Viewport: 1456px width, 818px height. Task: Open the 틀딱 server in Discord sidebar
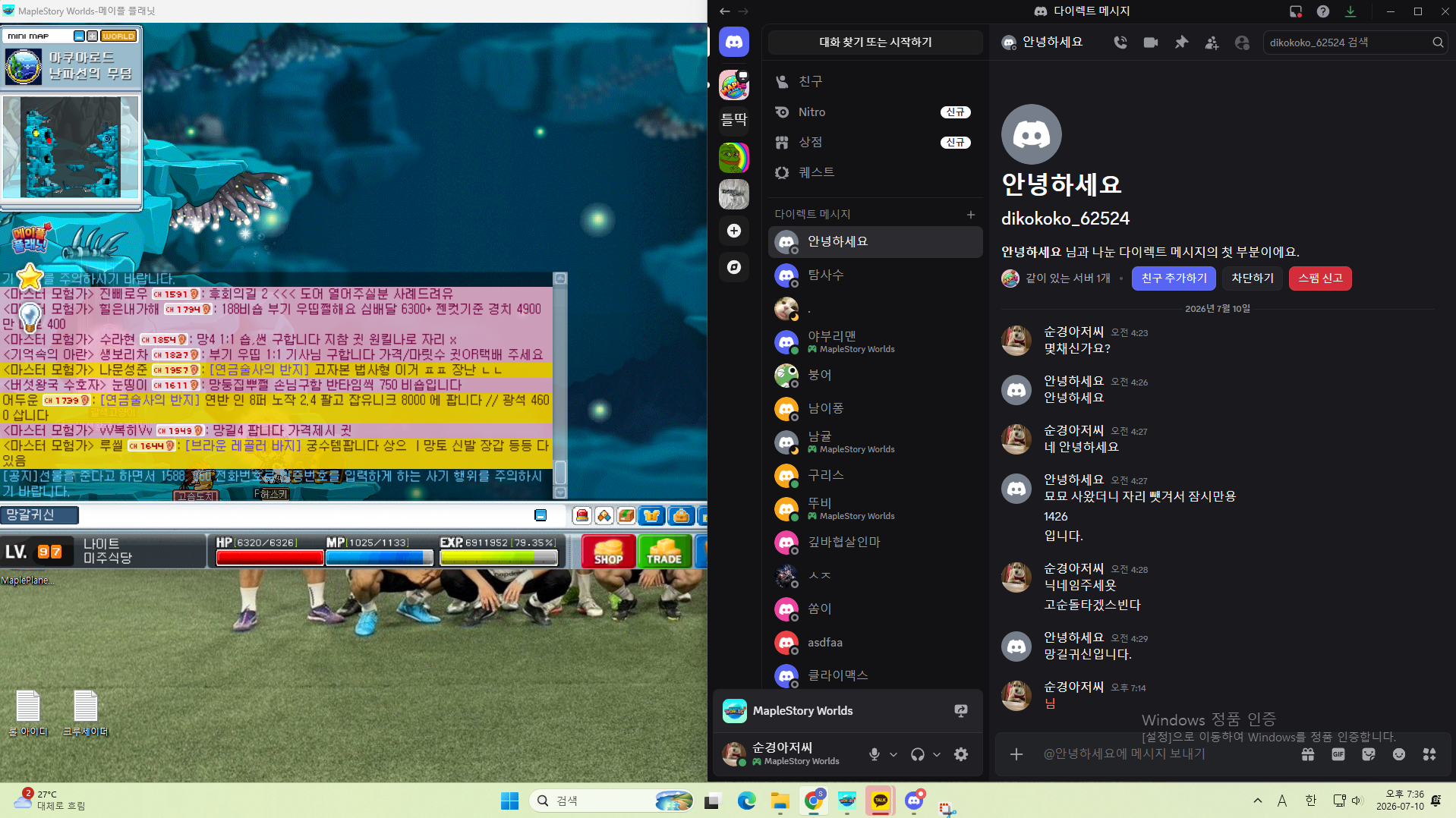(x=733, y=119)
